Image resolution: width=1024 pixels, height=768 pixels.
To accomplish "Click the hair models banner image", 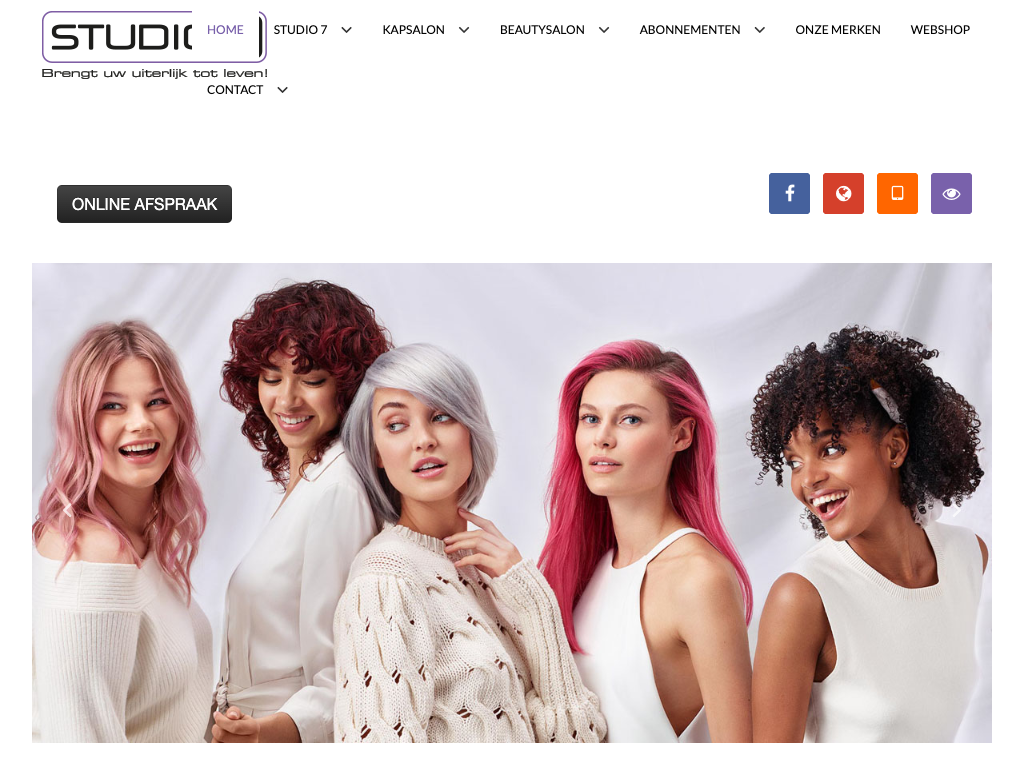I will click(512, 503).
